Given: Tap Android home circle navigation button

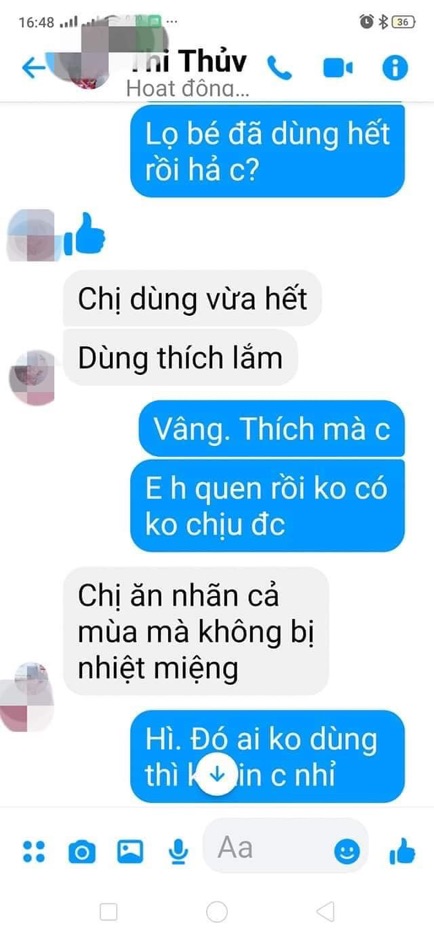Looking at the screenshot, I should [217, 912].
